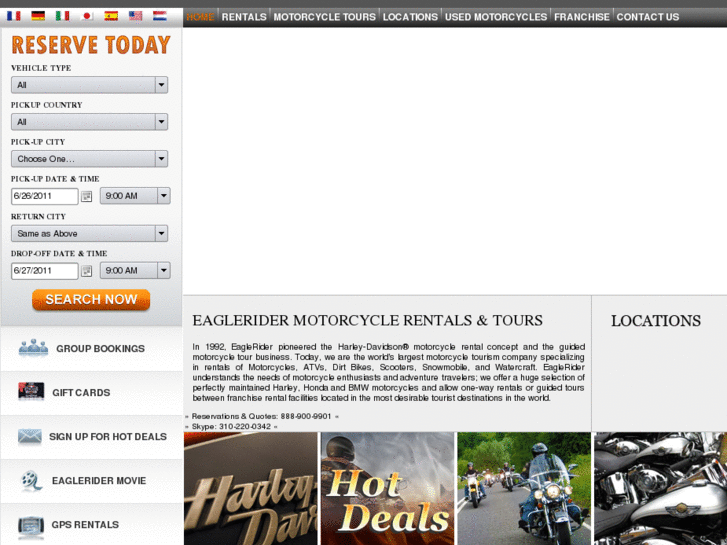
Task: Open the Hot Deals banner thumbnail
Action: (388, 488)
